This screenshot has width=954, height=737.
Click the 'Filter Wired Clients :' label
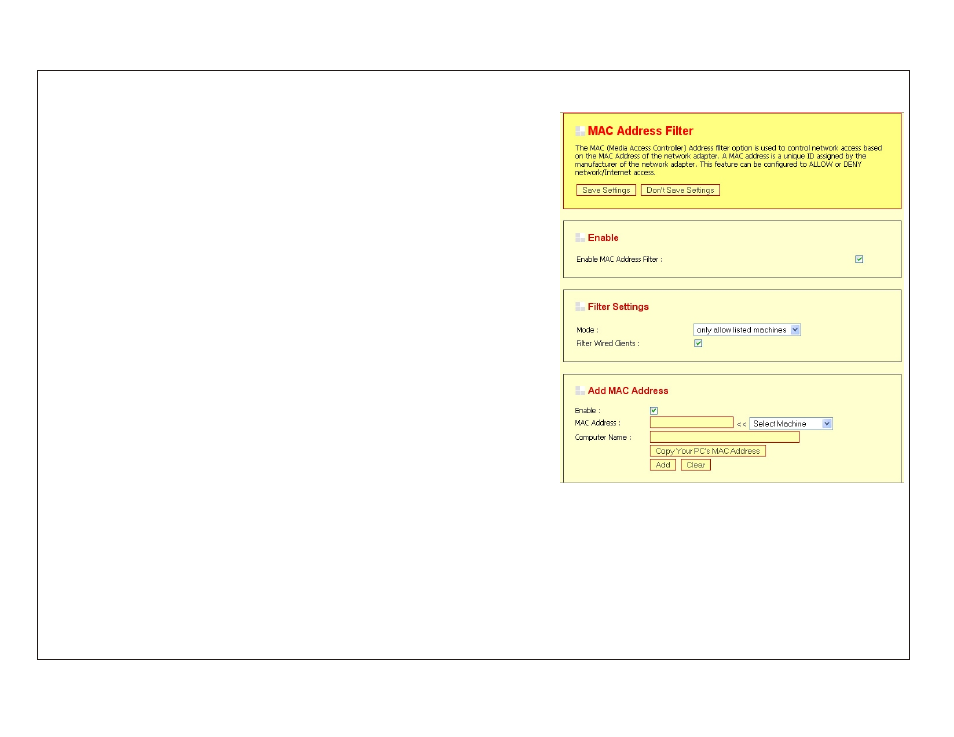tap(608, 343)
